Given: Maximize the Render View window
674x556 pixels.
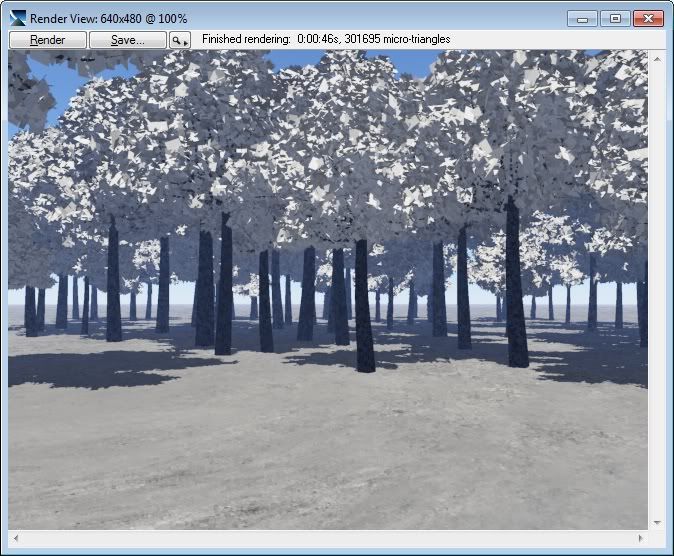Looking at the screenshot, I should pyautogui.click(x=616, y=19).
